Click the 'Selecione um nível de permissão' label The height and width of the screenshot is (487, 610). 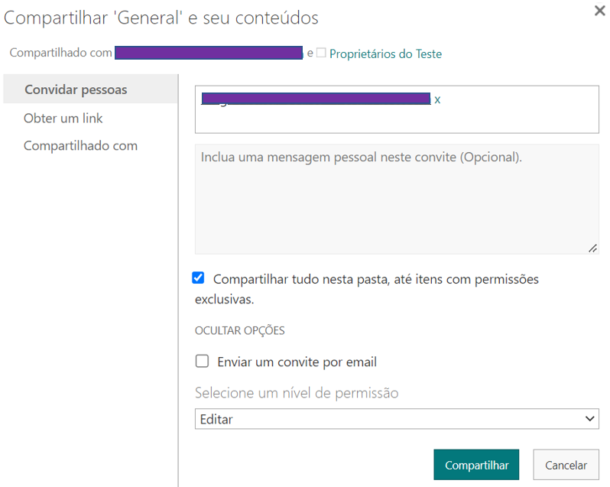pyautogui.click(x=296, y=393)
